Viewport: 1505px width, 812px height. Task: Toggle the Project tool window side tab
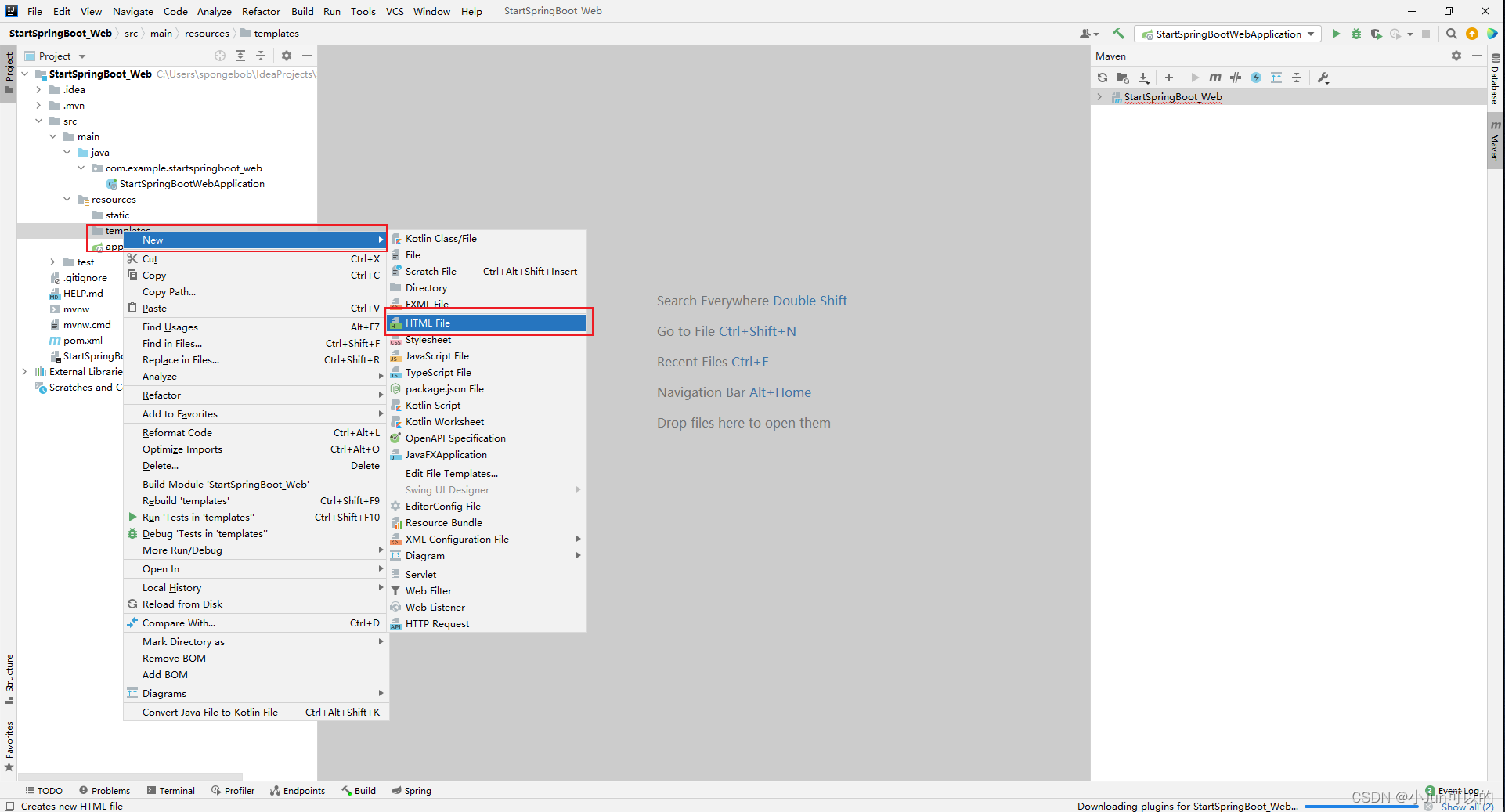pos(9,73)
